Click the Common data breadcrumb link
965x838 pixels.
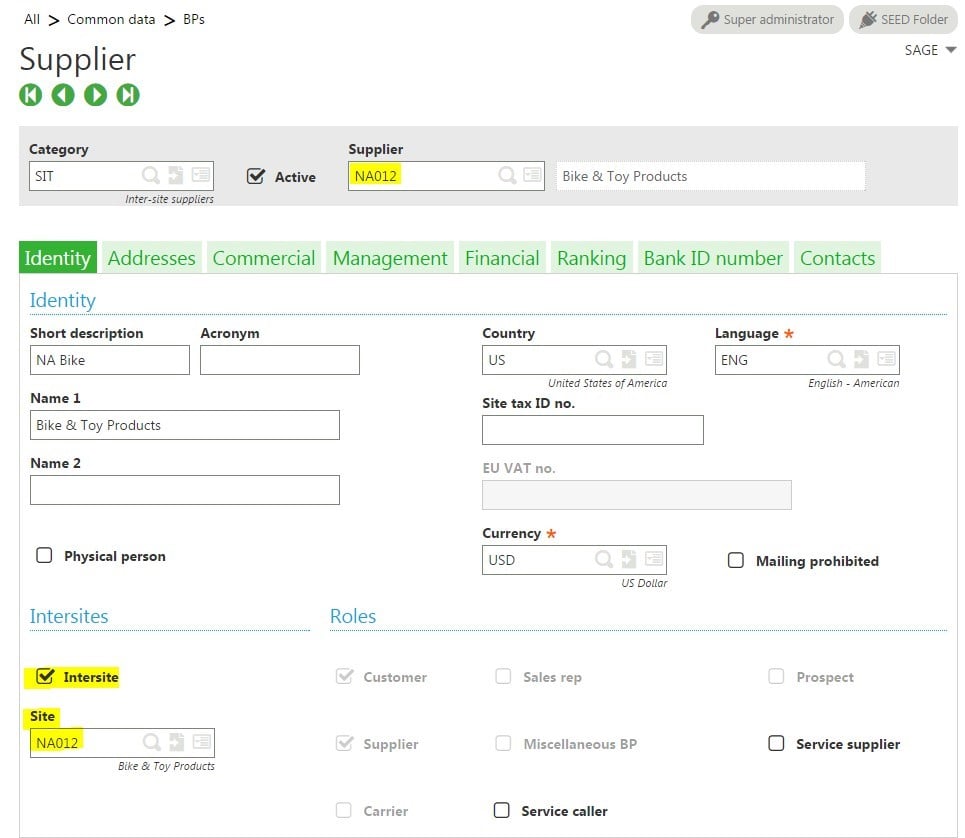(x=111, y=19)
